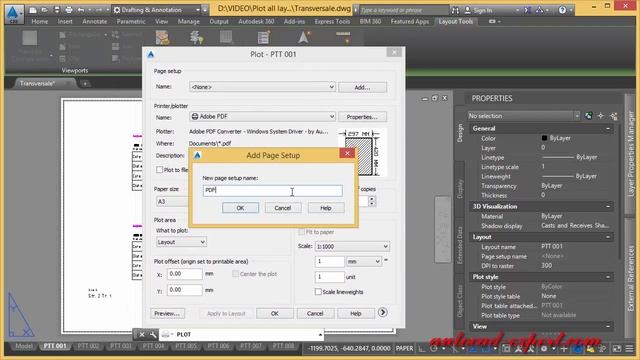Open the Page setup Name dropdown

[262, 87]
